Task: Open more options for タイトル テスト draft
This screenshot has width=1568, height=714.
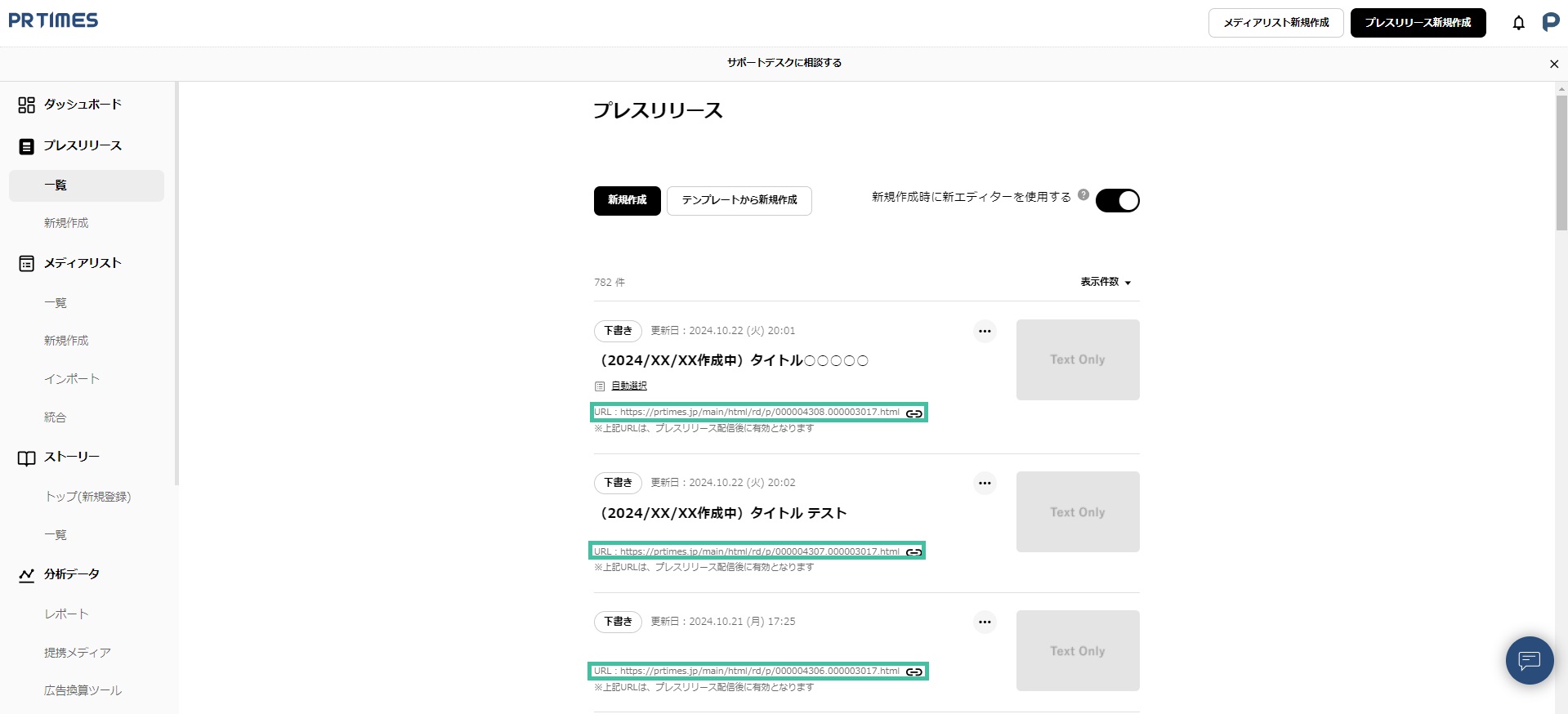Action: click(x=985, y=483)
